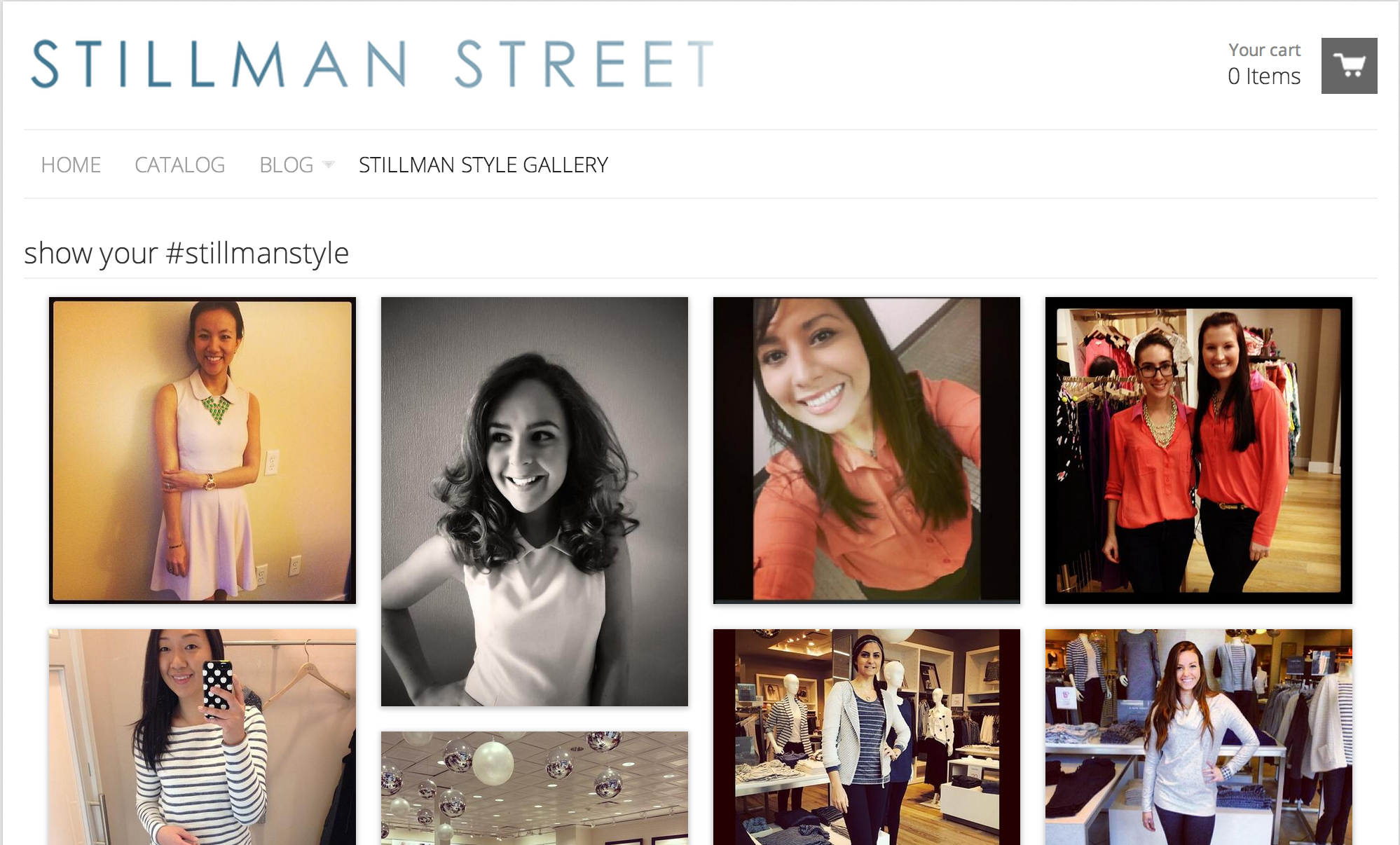This screenshot has width=1400, height=845.
Task: Click the large white ornament ball in ceiling photo
Action: (493, 763)
